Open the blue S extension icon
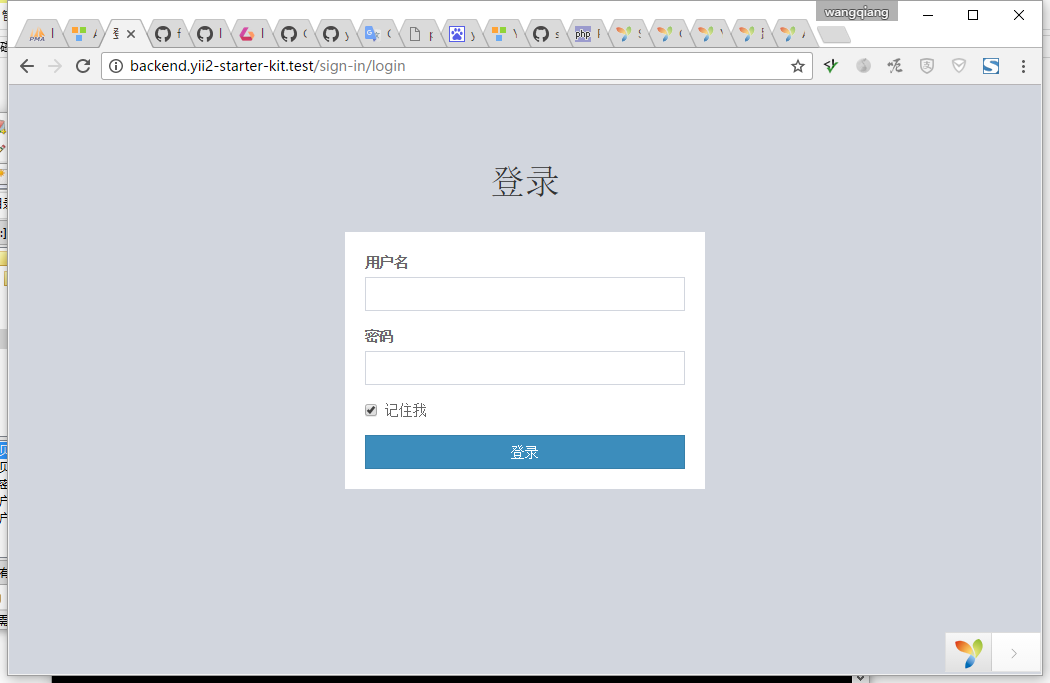Screen dimensions: 1050x683 click(x=990, y=66)
